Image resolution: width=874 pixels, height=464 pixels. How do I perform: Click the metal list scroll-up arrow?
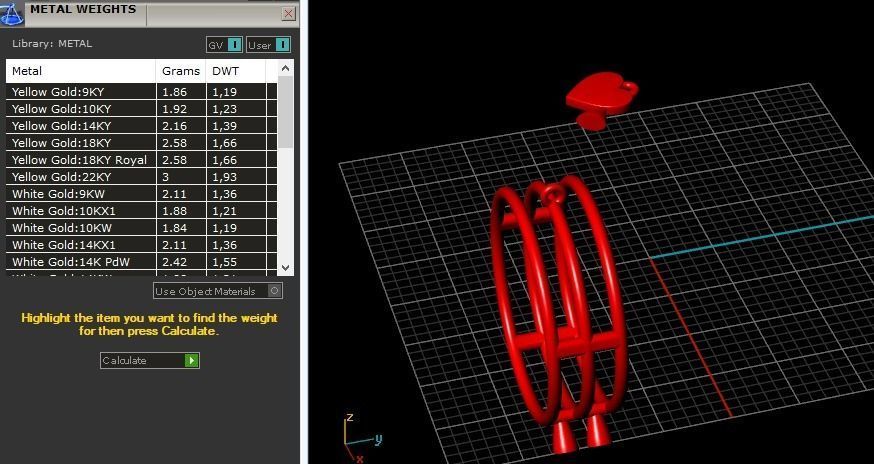(x=285, y=68)
